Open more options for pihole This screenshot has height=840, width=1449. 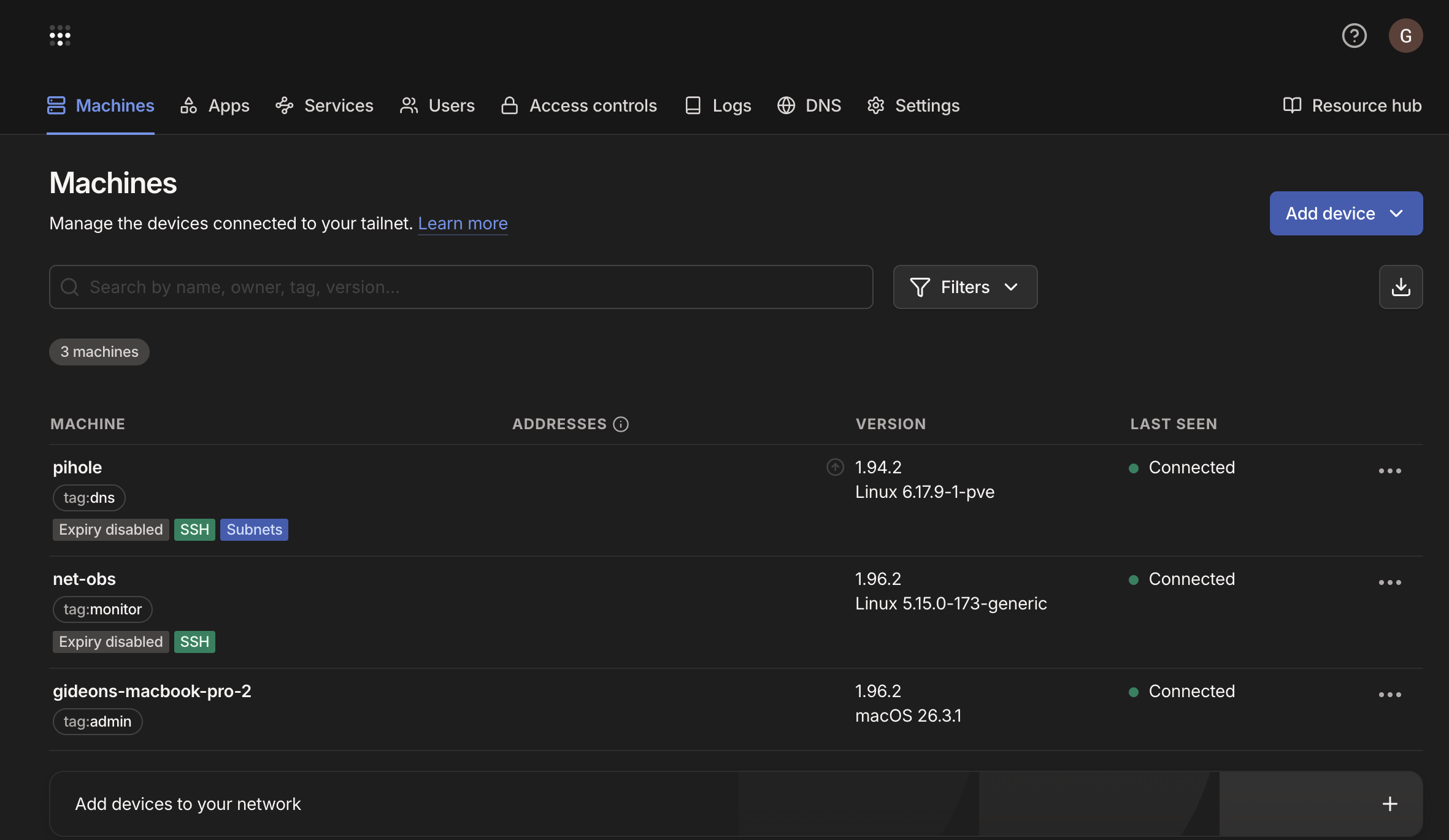tap(1389, 471)
